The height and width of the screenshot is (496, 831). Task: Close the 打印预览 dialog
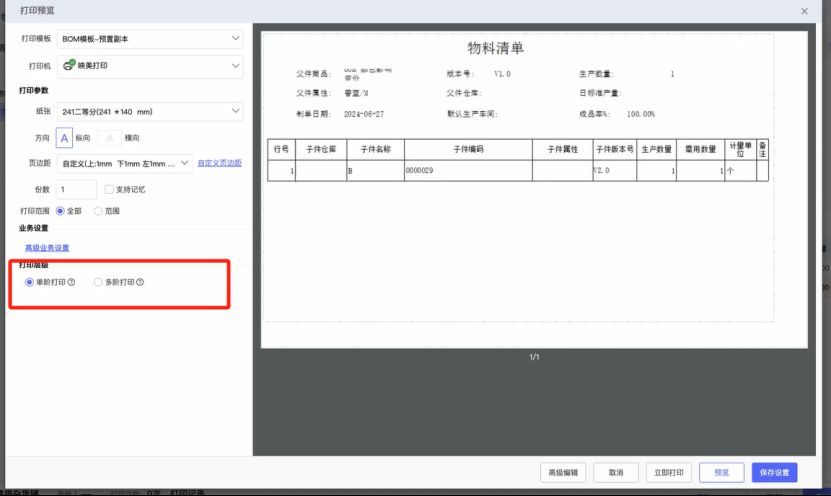[x=805, y=10]
